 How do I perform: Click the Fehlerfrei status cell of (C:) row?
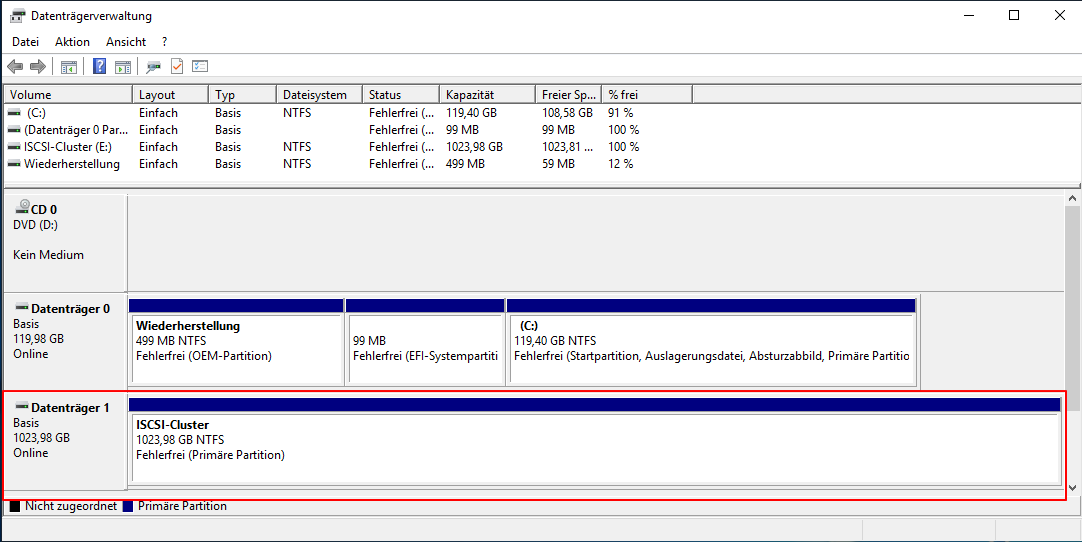click(x=402, y=113)
